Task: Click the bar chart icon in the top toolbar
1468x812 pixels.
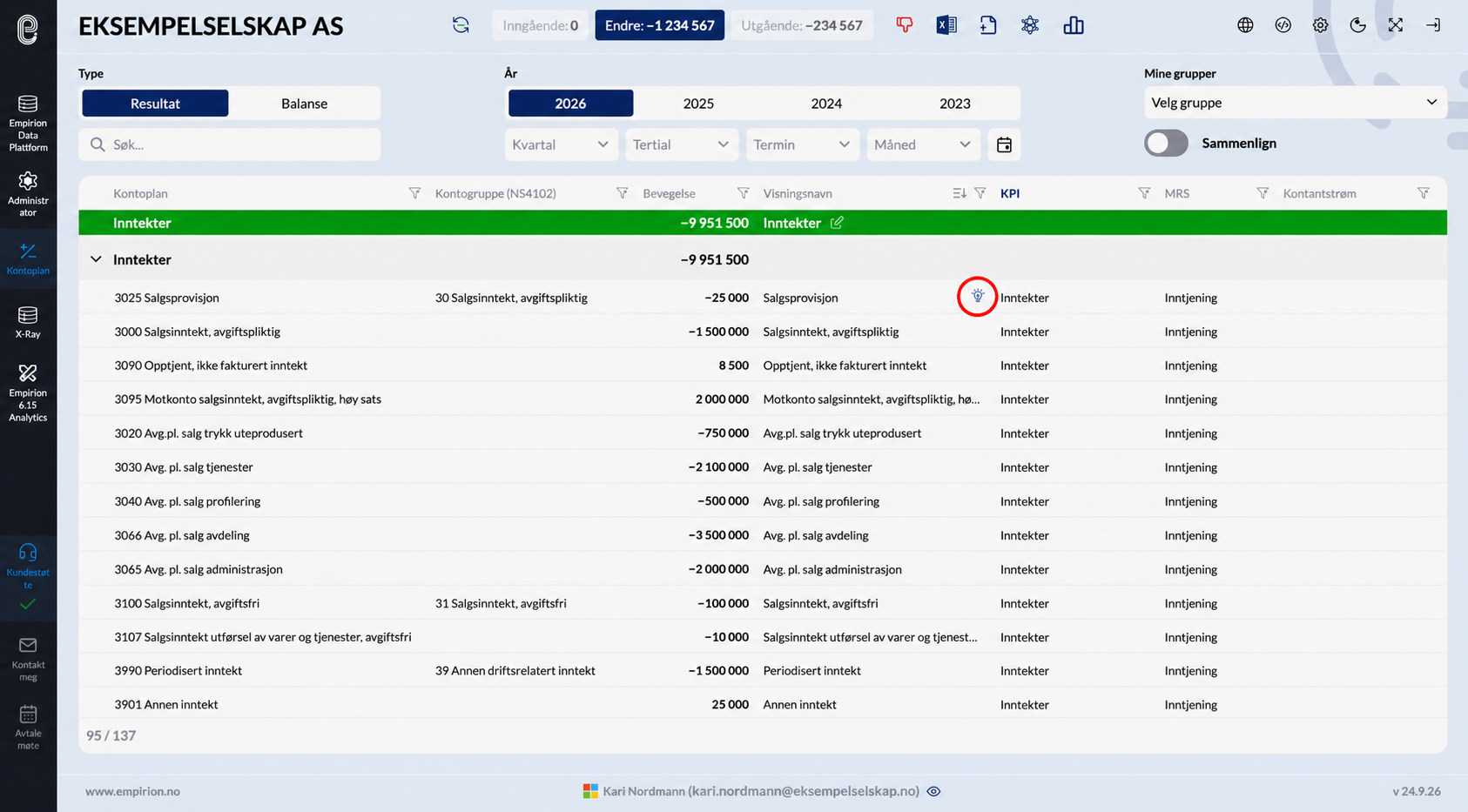Action: coord(1074,25)
